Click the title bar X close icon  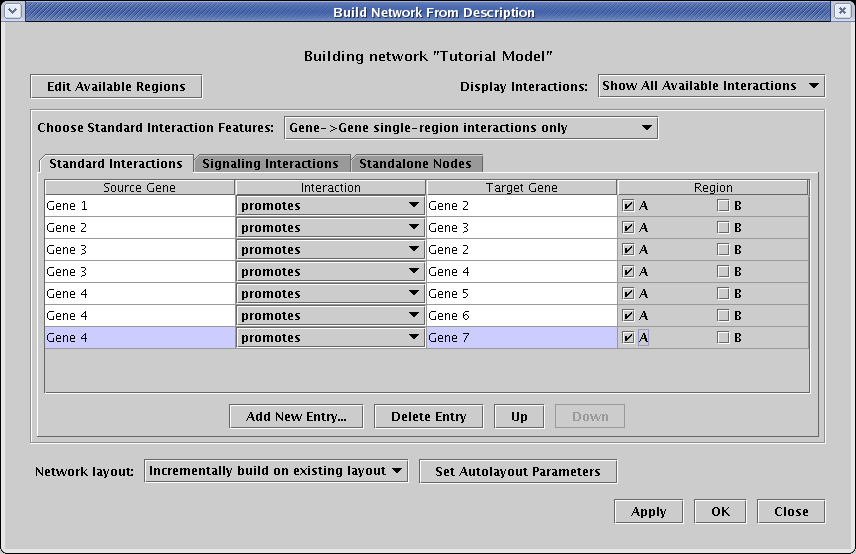pyautogui.click(x=842, y=12)
